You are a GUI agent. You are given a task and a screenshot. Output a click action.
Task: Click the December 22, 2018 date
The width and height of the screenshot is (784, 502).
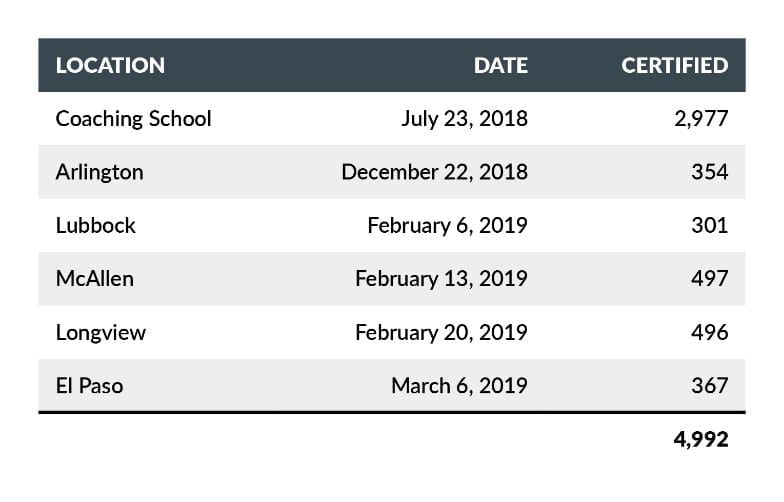tap(434, 172)
